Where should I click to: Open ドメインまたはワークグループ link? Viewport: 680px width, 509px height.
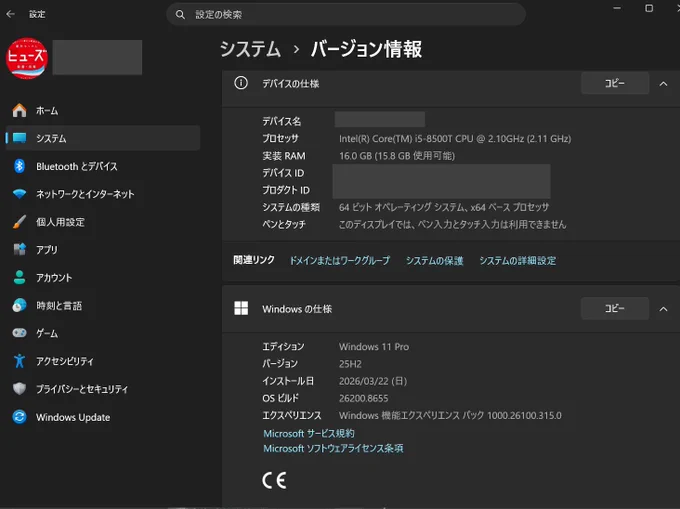(x=340, y=260)
